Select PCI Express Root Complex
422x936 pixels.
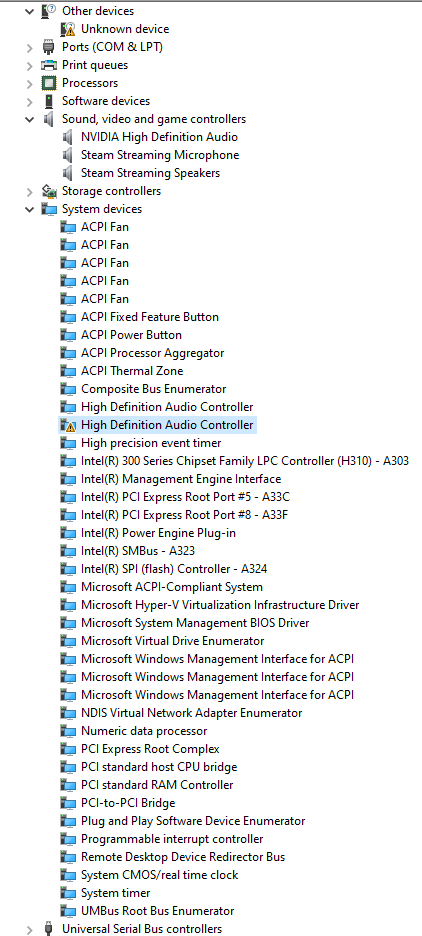tap(150, 749)
